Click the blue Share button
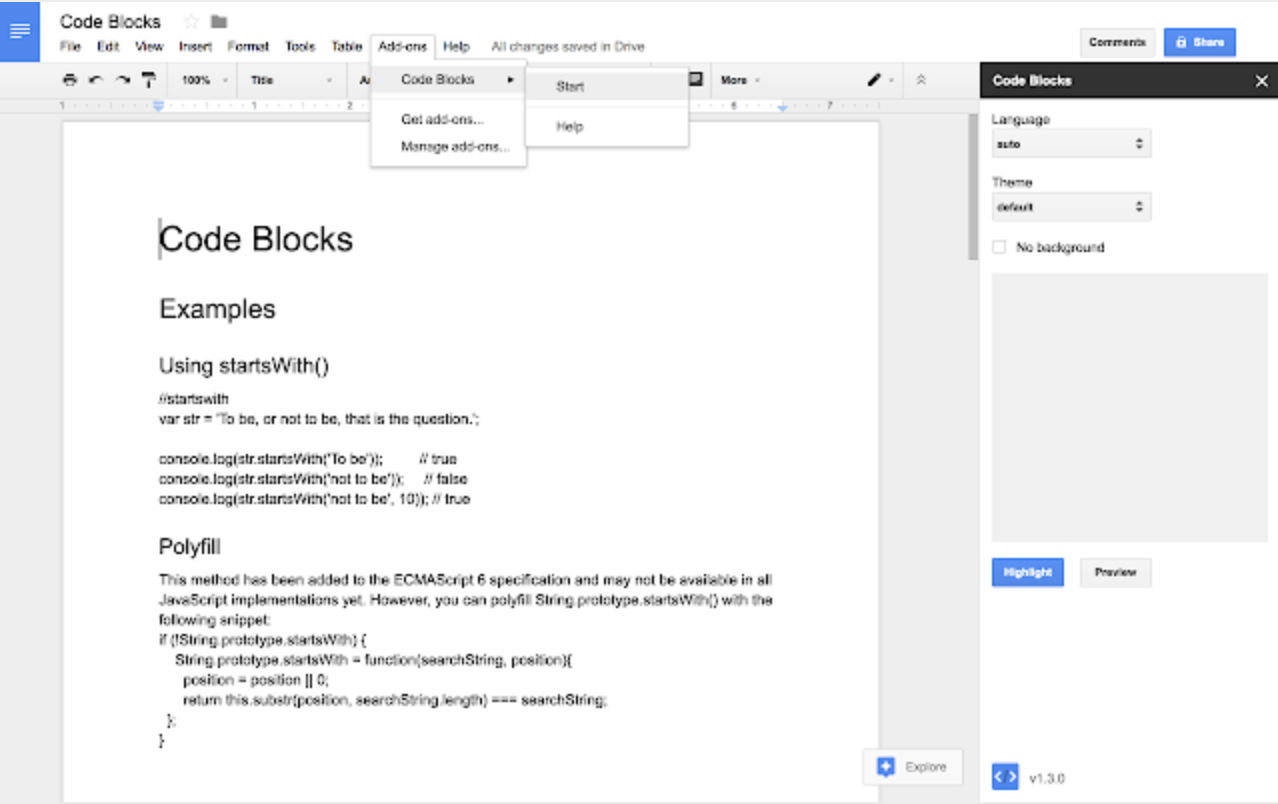This screenshot has width=1278, height=804. point(1200,42)
